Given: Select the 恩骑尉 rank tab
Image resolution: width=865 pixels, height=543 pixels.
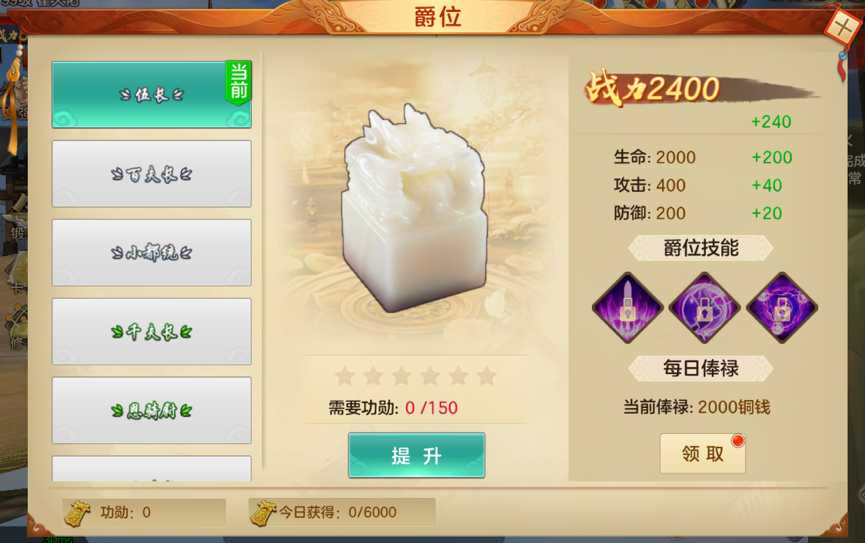Looking at the screenshot, I should pyautogui.click(x=152, y=411).
